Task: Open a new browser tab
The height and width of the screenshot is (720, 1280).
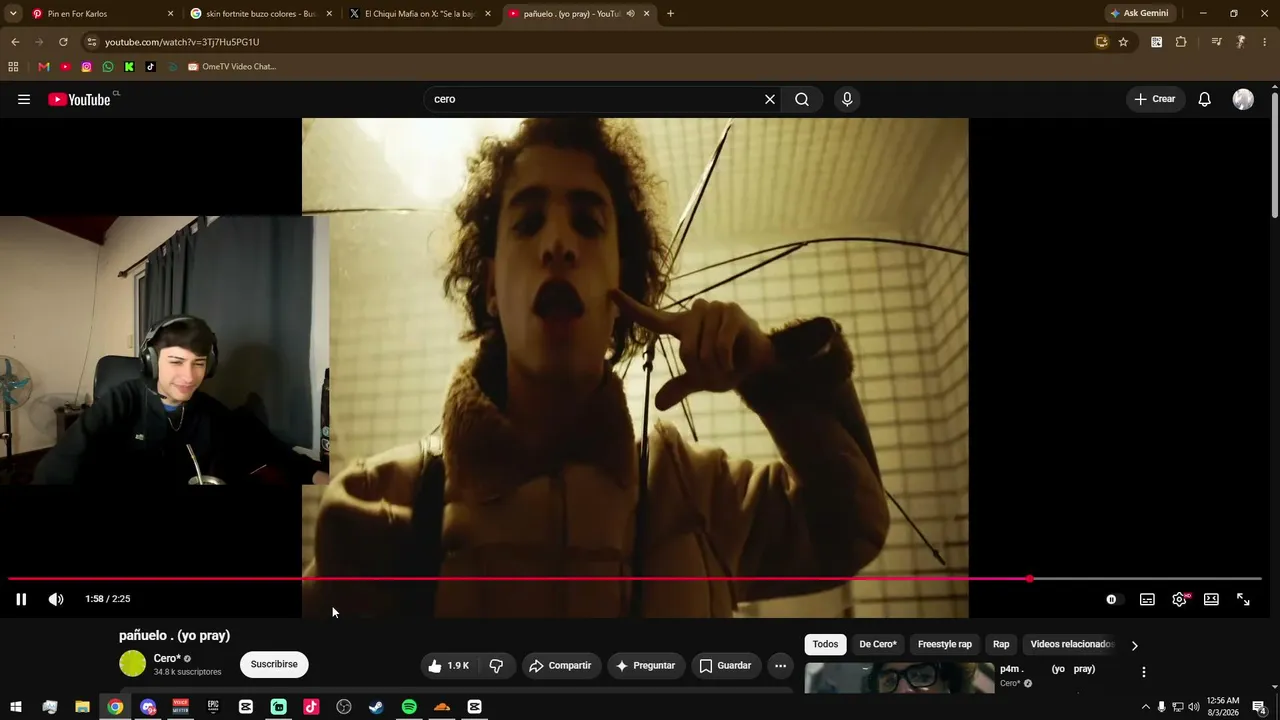Action: tap(670, 14)
